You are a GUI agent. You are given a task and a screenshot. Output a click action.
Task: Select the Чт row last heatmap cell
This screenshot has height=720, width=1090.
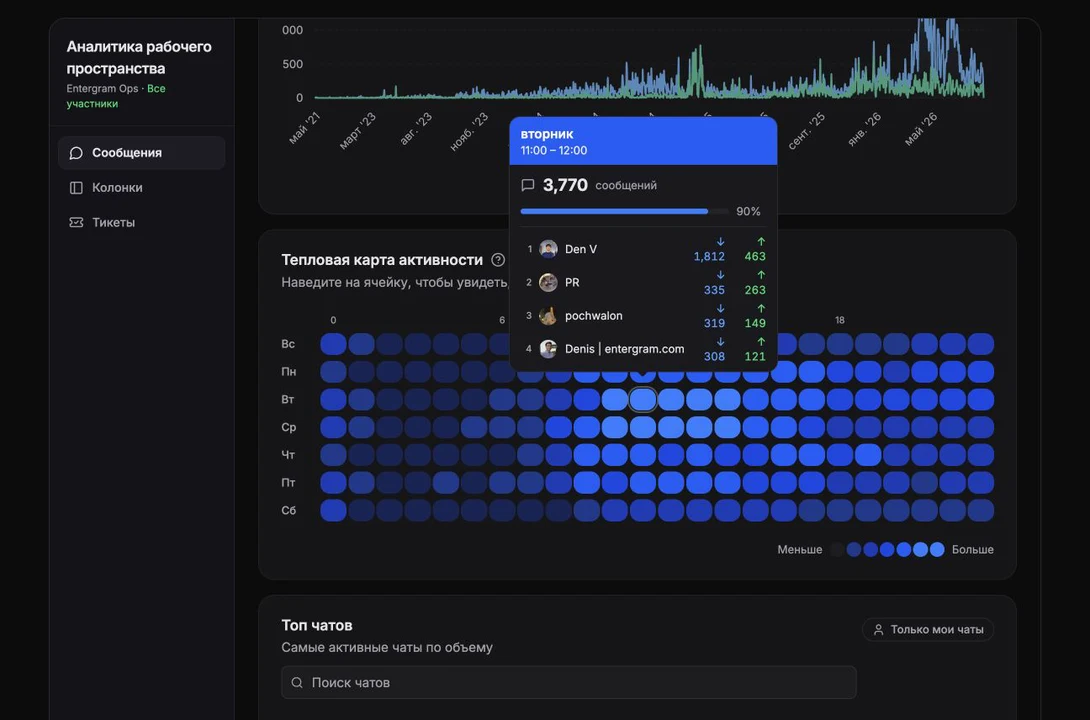(981, 455)
